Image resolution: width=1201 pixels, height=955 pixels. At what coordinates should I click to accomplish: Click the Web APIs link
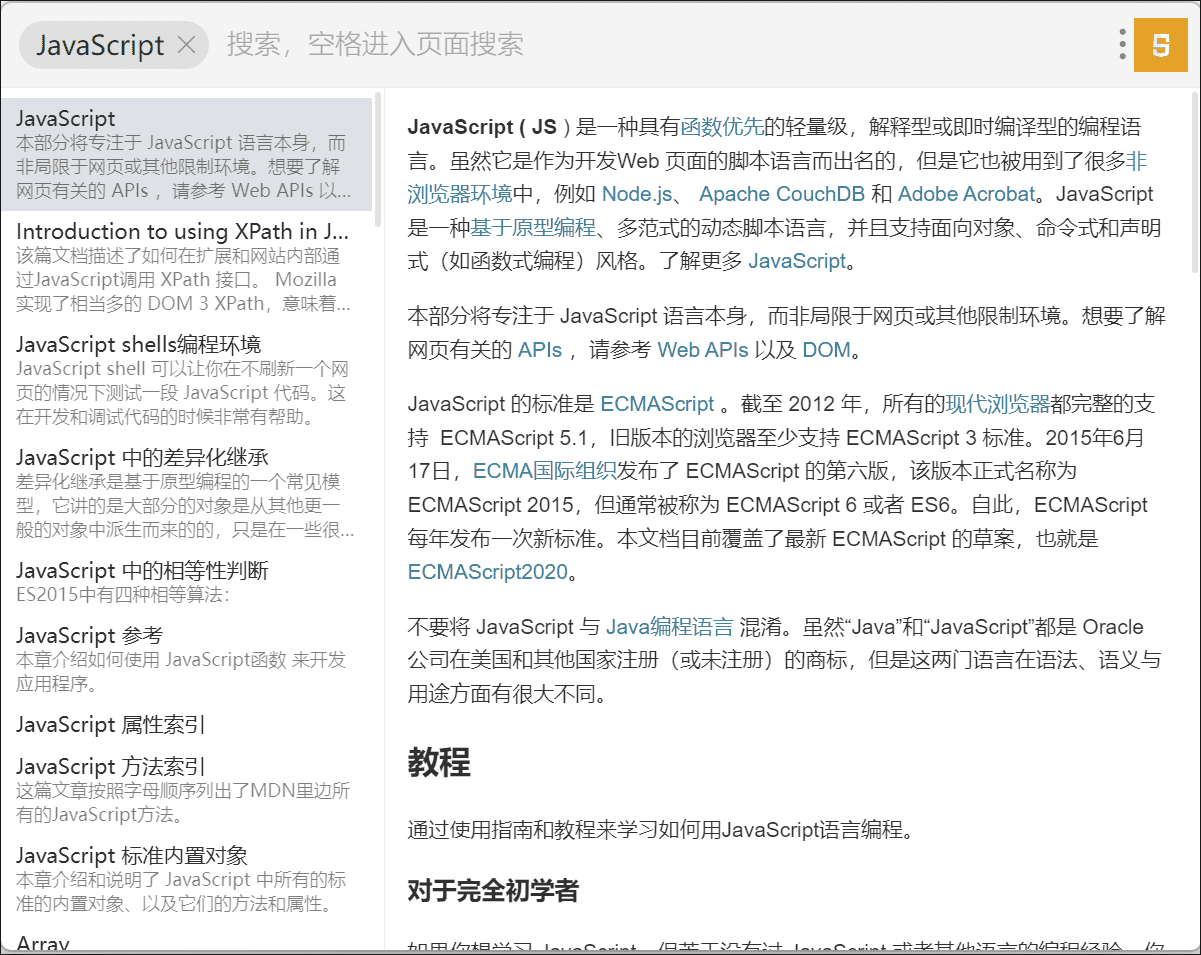tap(703, 350)
